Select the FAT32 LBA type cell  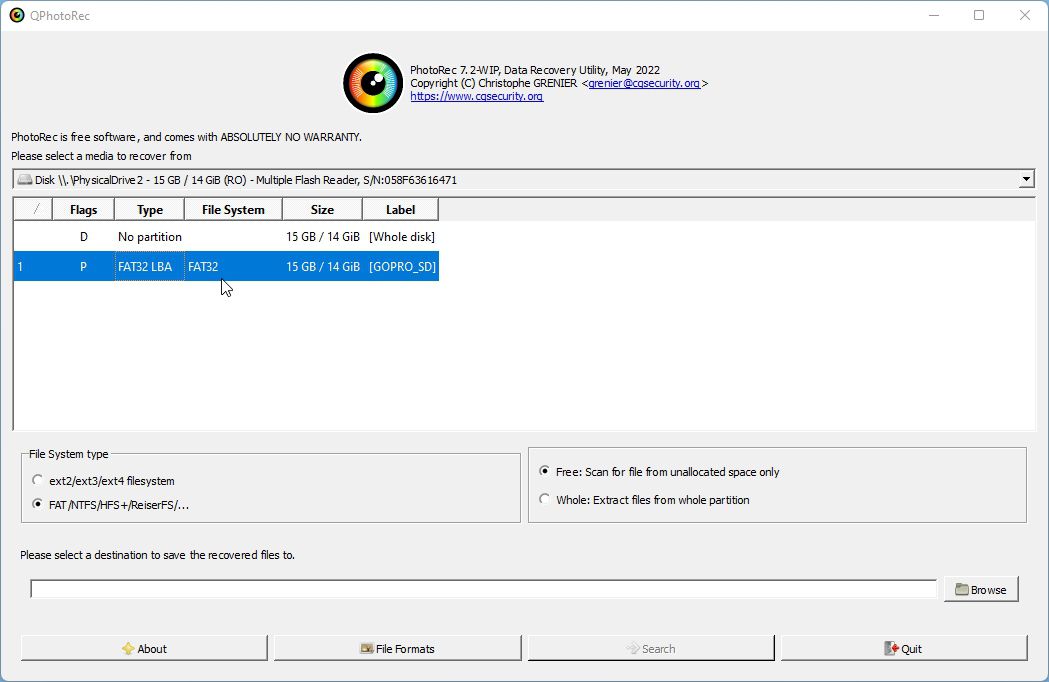point(149,266)
